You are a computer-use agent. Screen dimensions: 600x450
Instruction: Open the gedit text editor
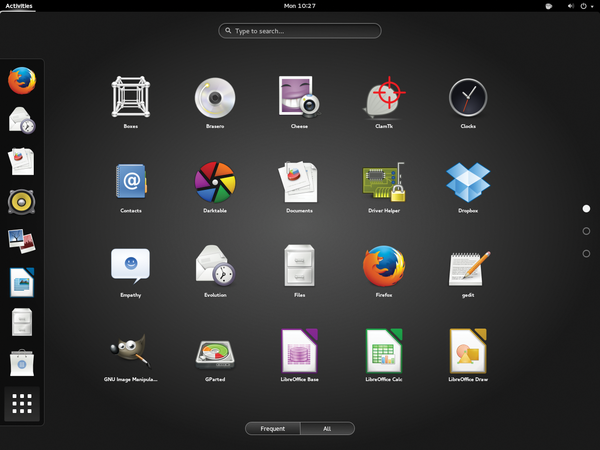pos(469,268)
